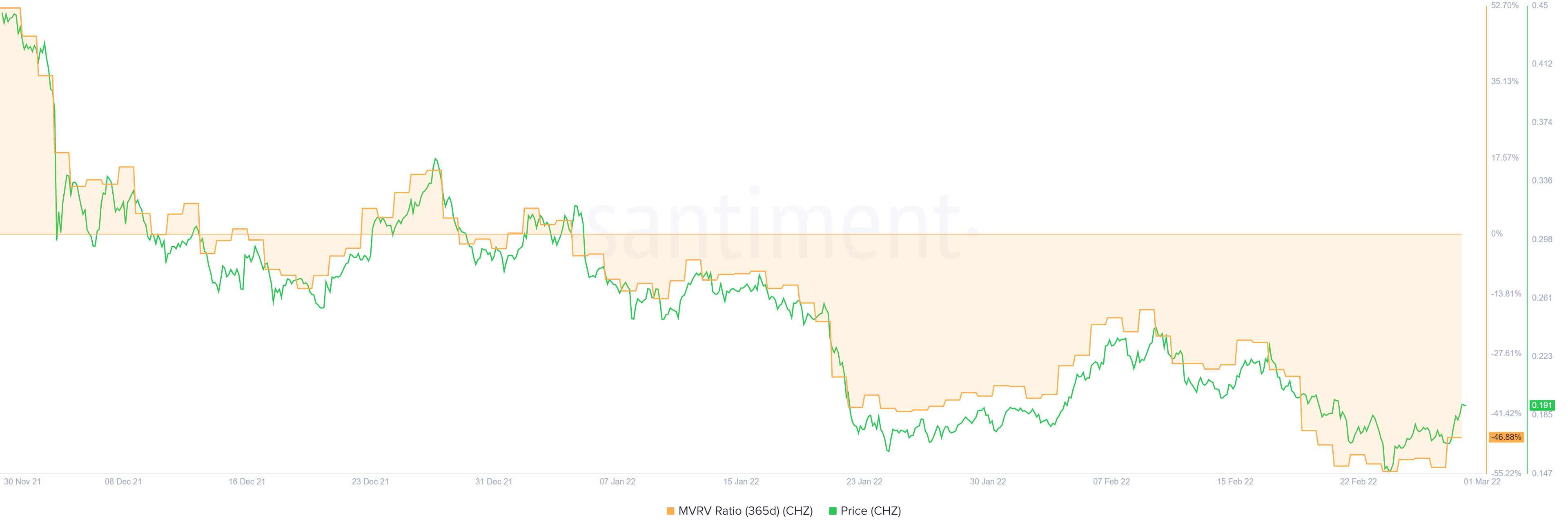The image size is (1568, 531).
Task: Click the 07 Jan 22 axis date
Action: [617, 482]
